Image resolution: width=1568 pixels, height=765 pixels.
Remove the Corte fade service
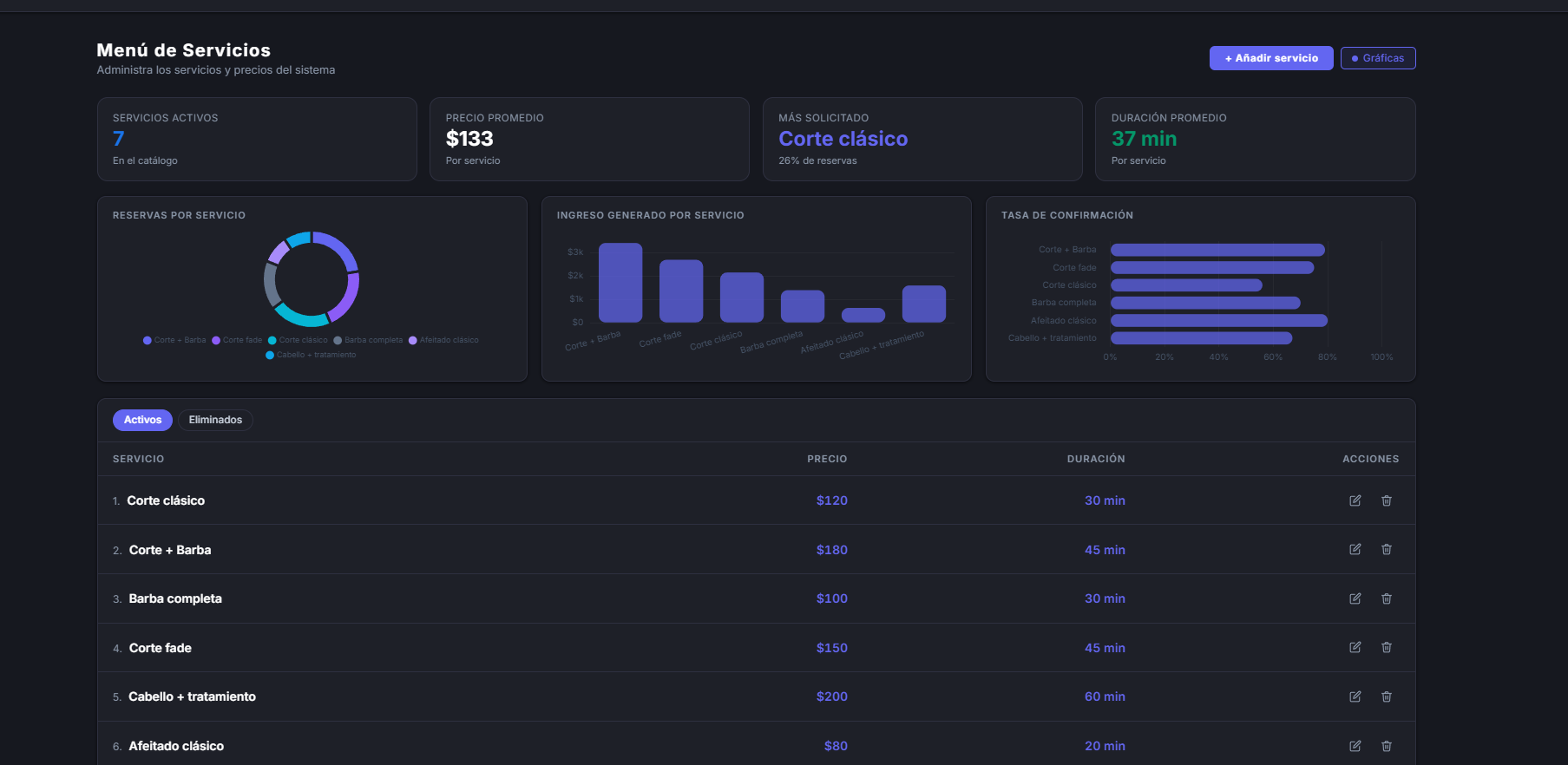pyautogui.click(x=1387, y=647)
